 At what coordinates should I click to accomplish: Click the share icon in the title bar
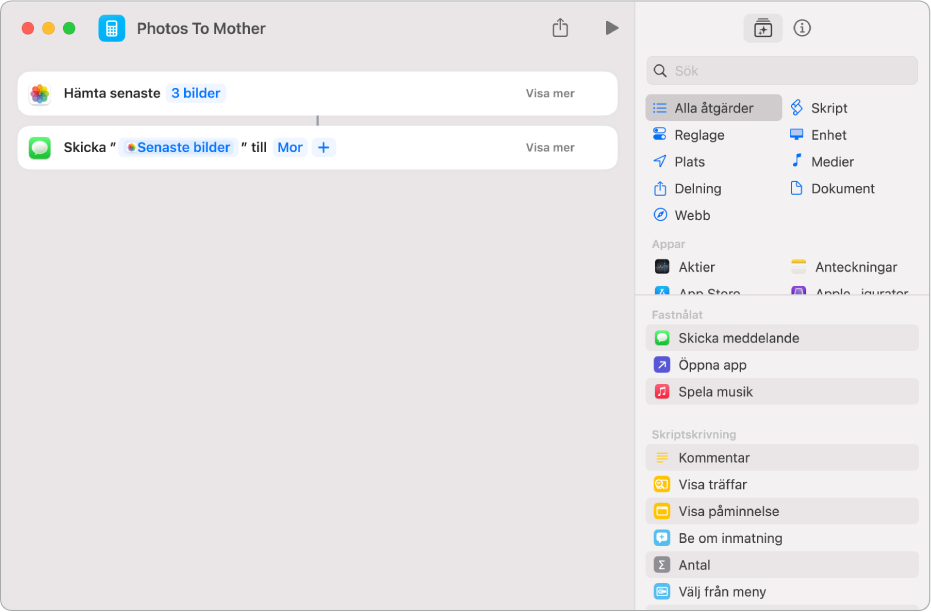point(560,27)
